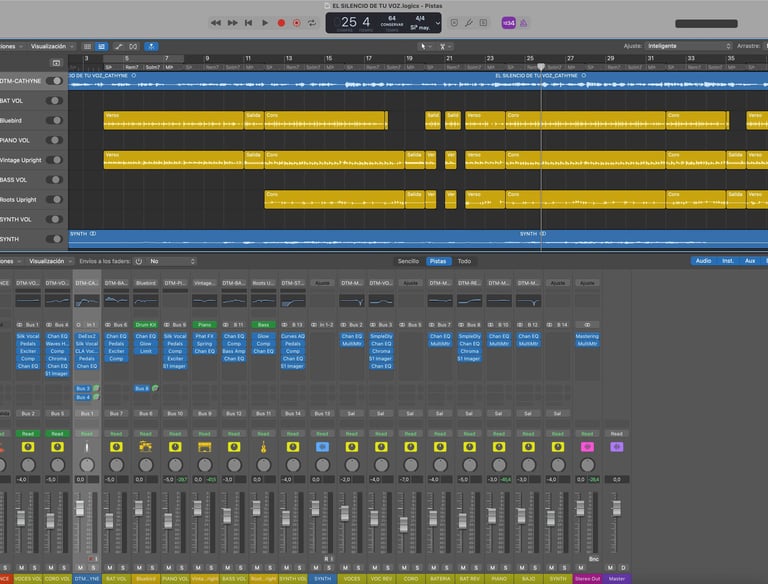Screen dimensions: 768x584
Task: Switch mixer to Todo view
Action: (x=464, y=261)
